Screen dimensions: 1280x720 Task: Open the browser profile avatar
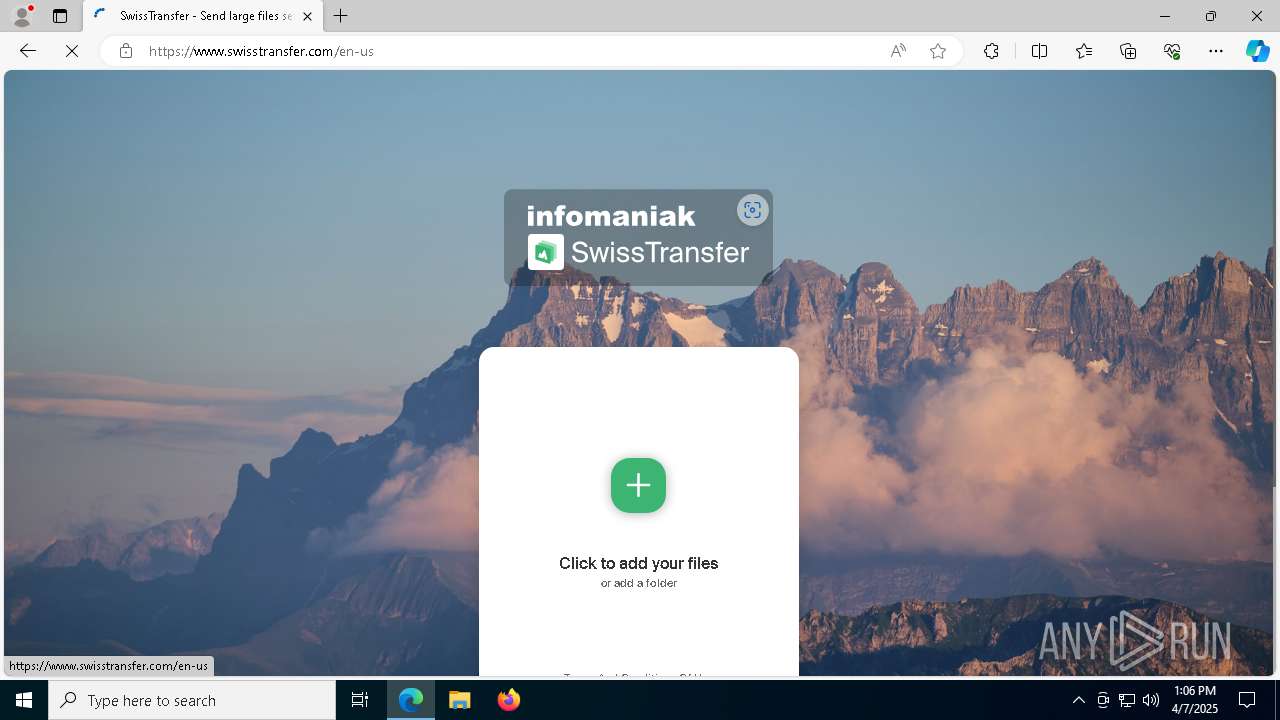click(22, 16)
